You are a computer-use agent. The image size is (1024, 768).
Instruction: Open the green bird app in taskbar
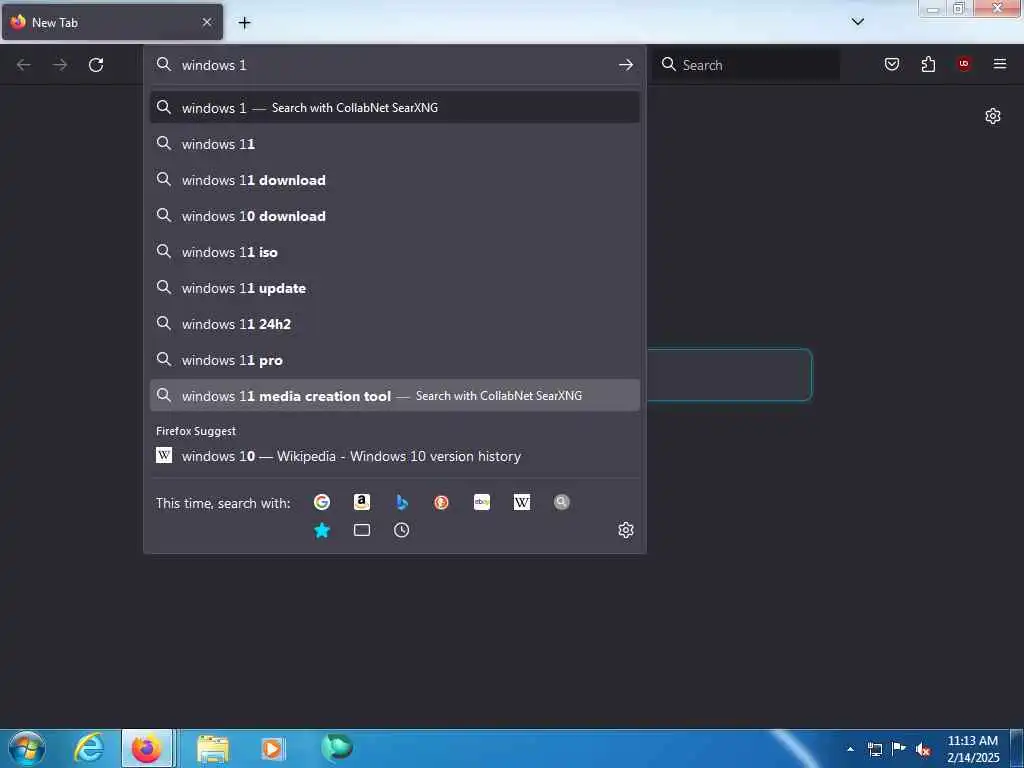point(336,747)
